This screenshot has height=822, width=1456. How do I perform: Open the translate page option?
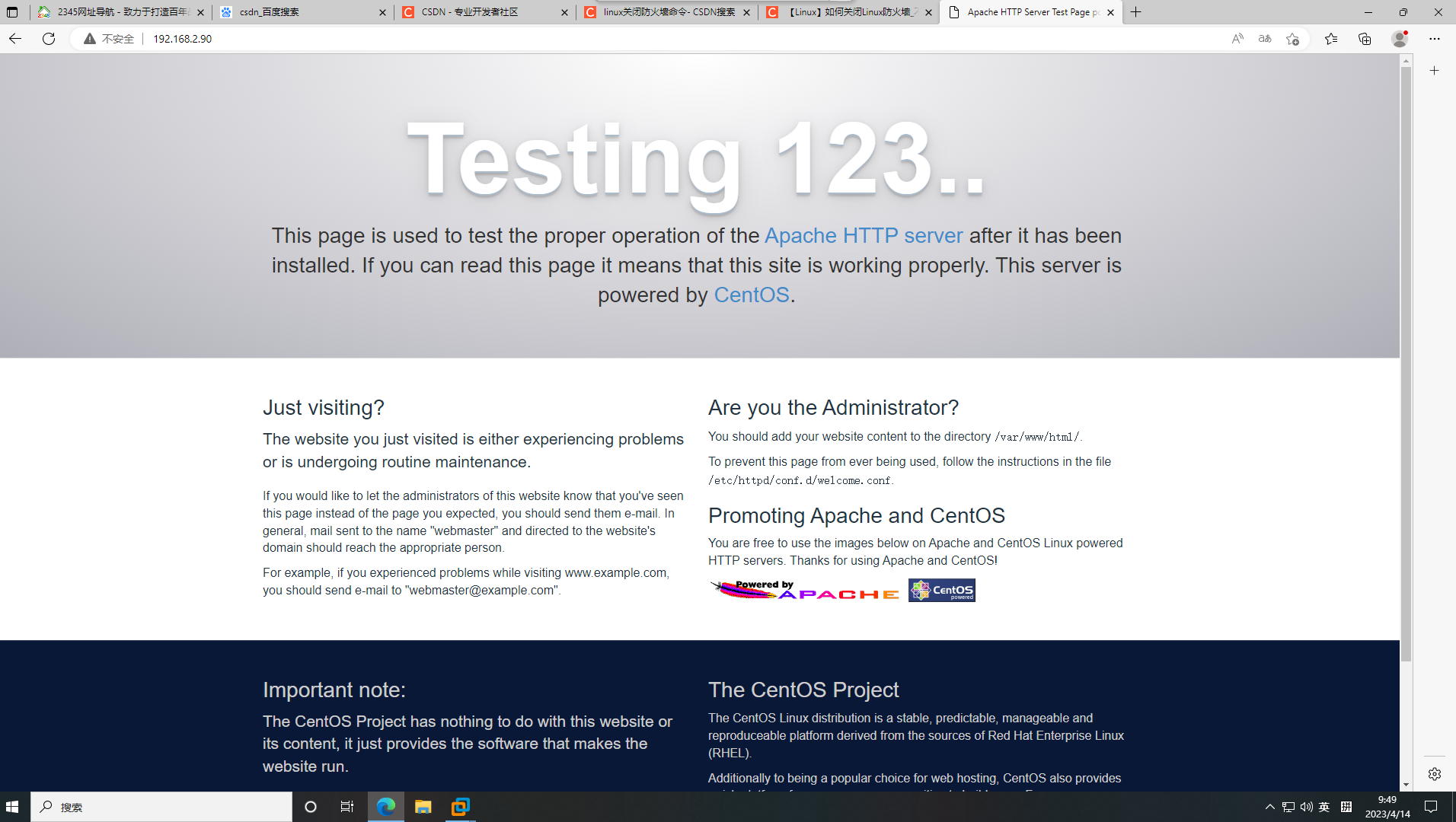(x=1265, y=39)
